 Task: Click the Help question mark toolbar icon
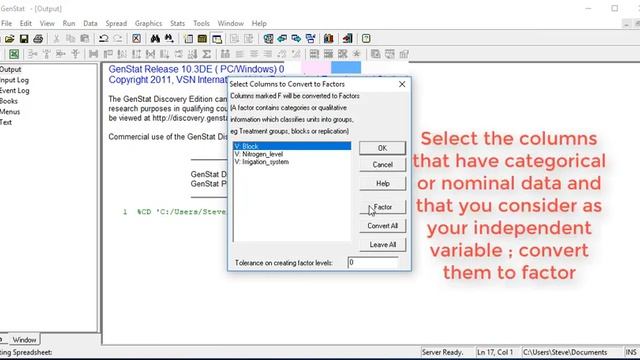366,39
